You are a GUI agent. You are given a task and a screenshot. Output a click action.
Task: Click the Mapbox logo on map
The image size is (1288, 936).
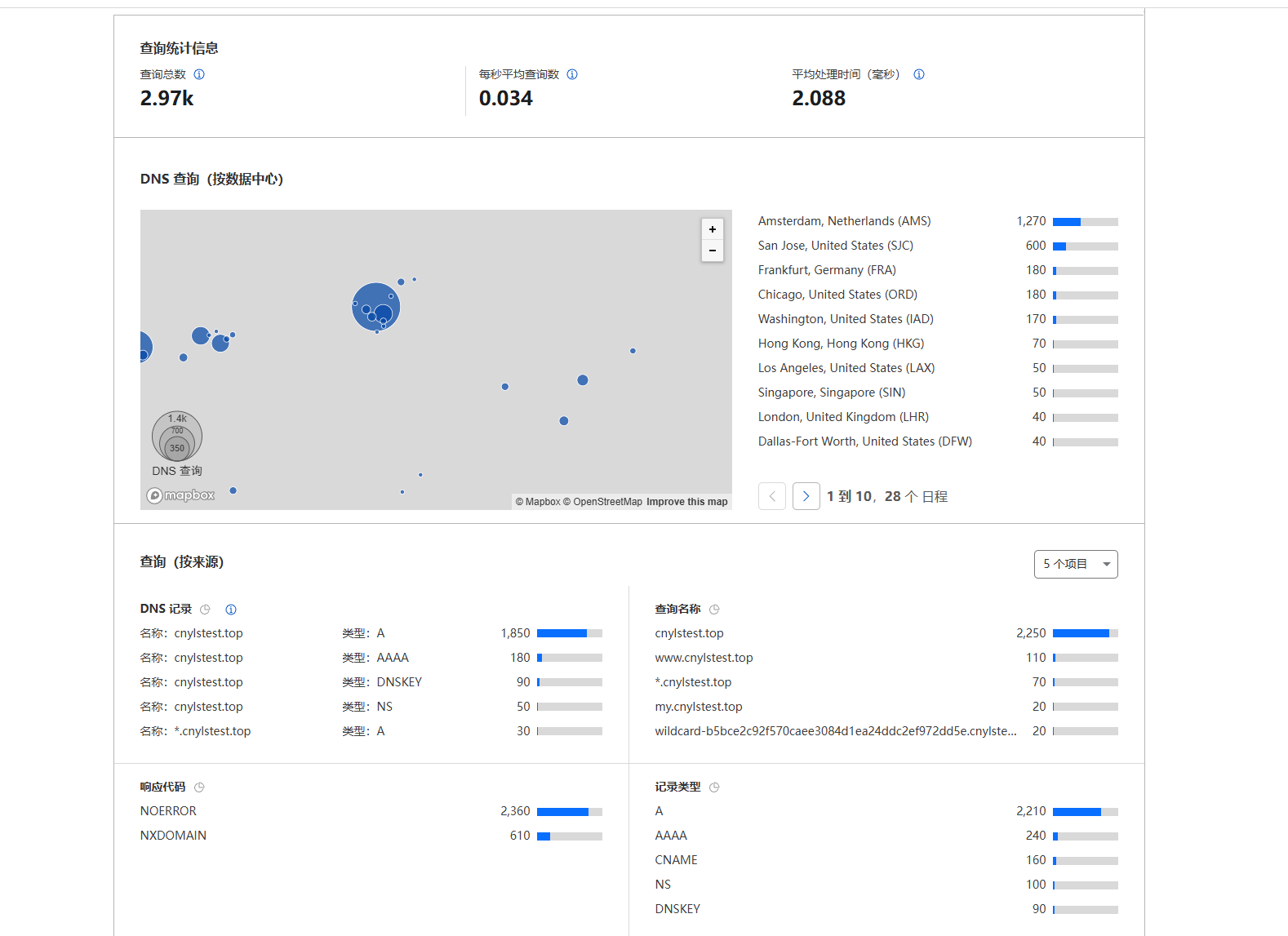pos(181,495)
